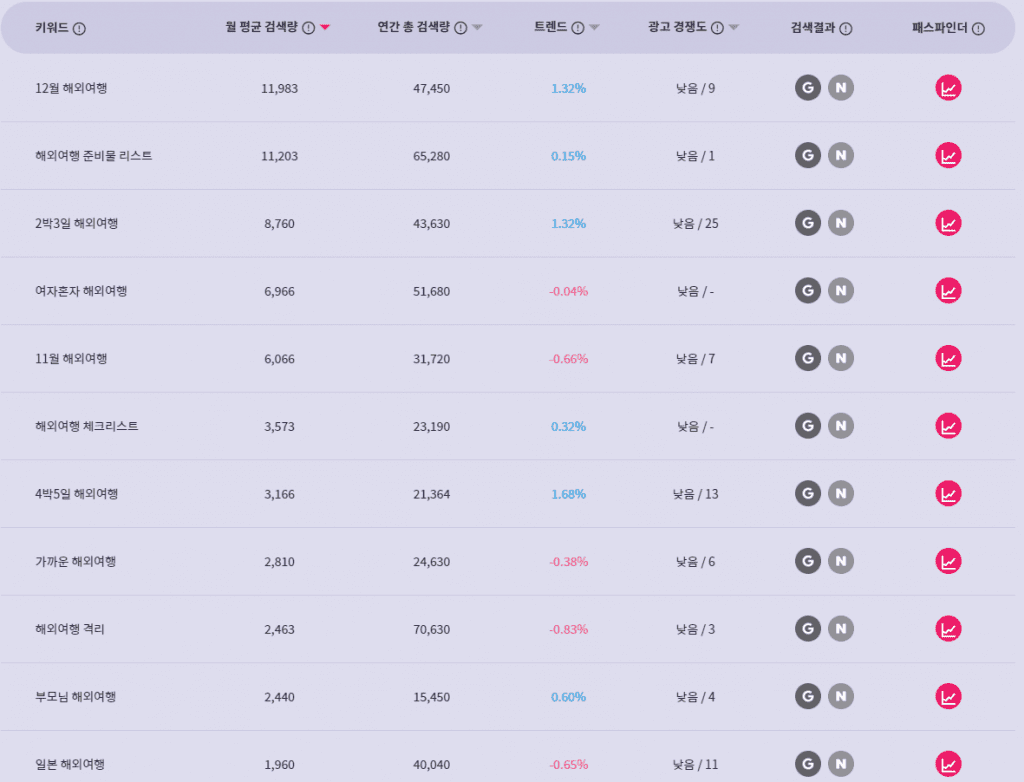Show info tooltip for 트렌드 column
The image size is (1024, 782).
point(577,27)
